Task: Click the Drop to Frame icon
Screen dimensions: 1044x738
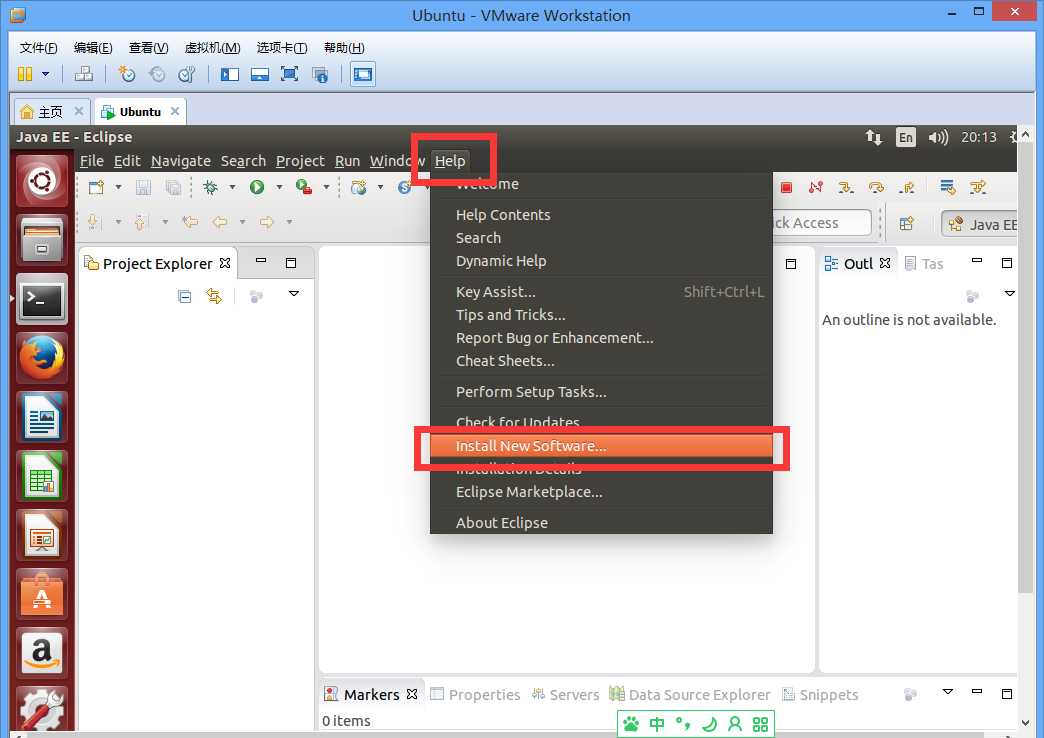Action: [x=947, y=188]
